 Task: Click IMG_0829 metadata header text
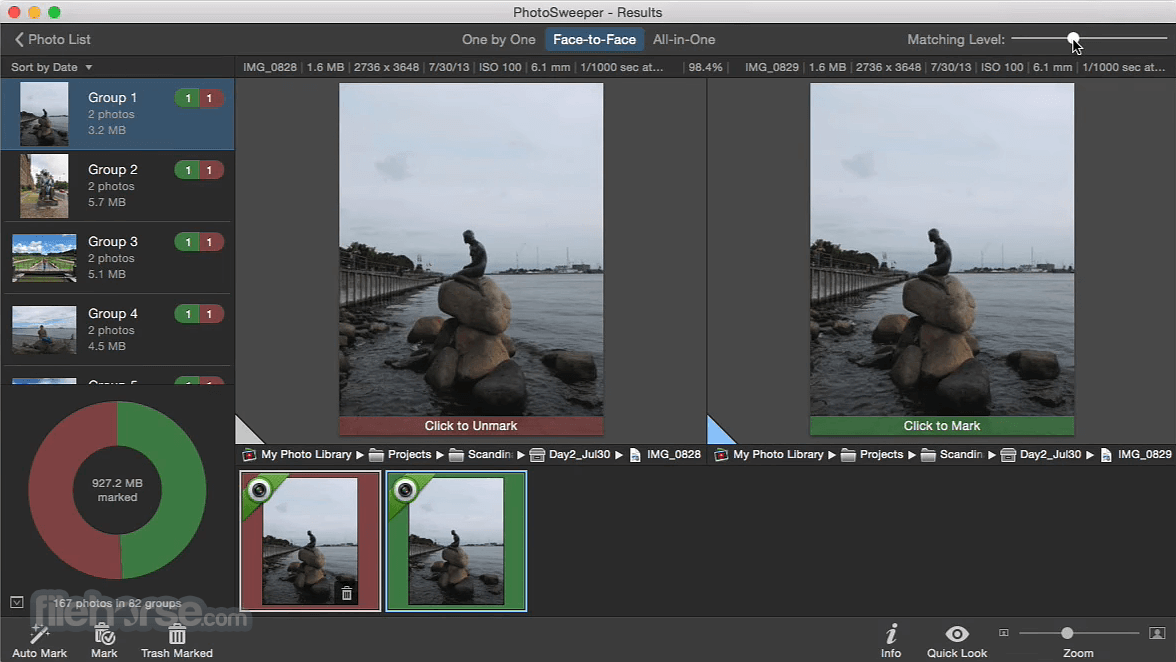[x=955, y=67]
